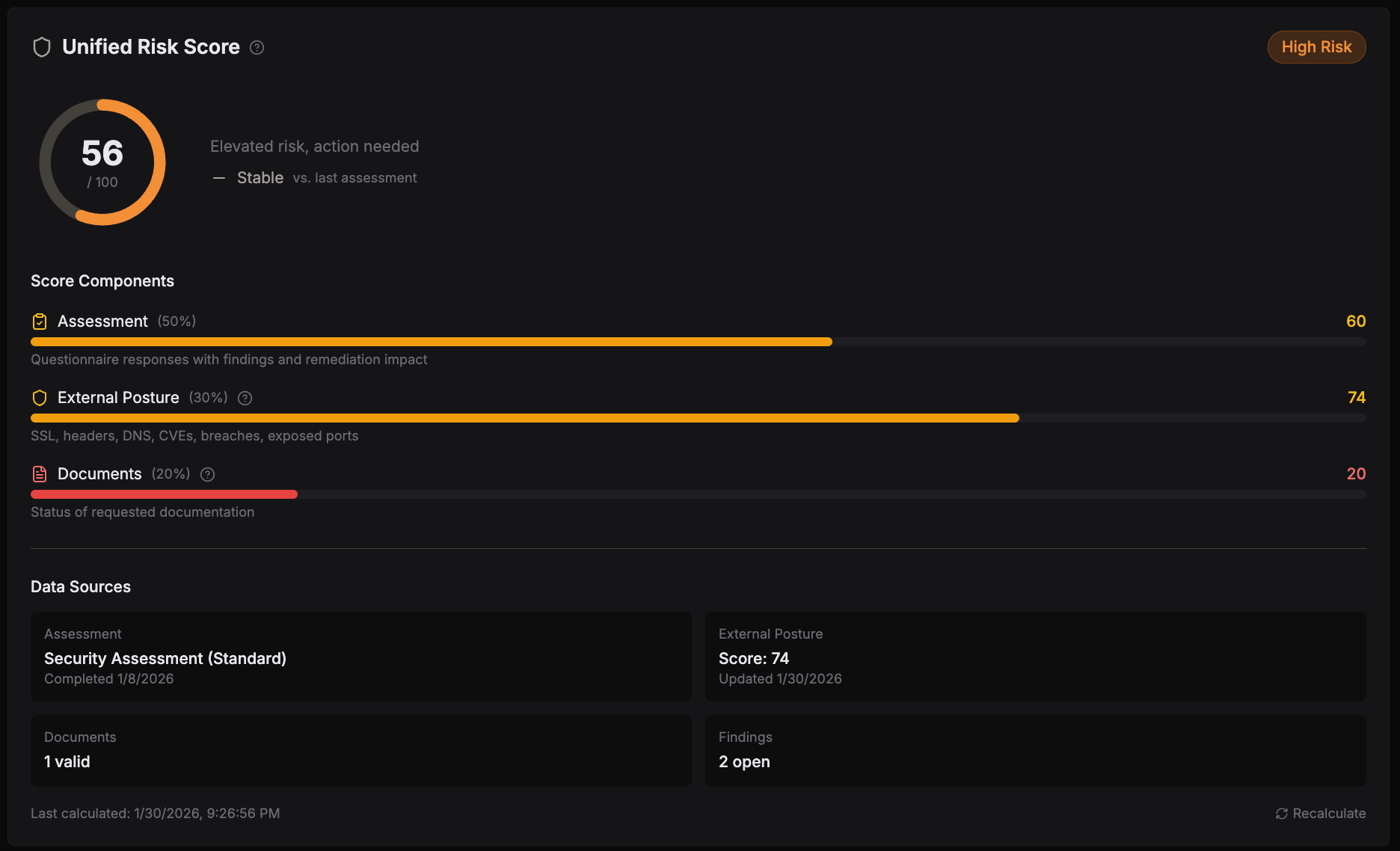This screenshot has width=1400, height=851.
Task: Select the Documents 1 valid card
Action: coord(360,750)
